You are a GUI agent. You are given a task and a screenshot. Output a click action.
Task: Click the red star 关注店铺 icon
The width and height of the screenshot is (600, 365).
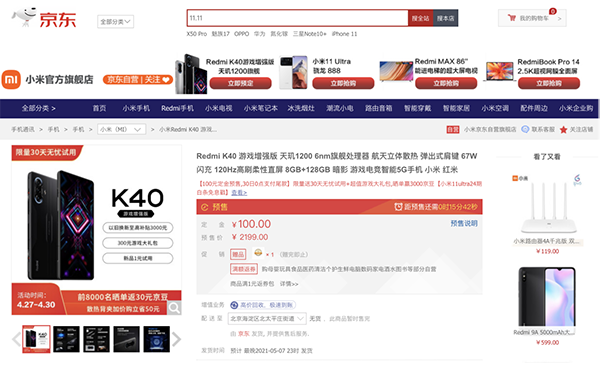tap(563, 130)
